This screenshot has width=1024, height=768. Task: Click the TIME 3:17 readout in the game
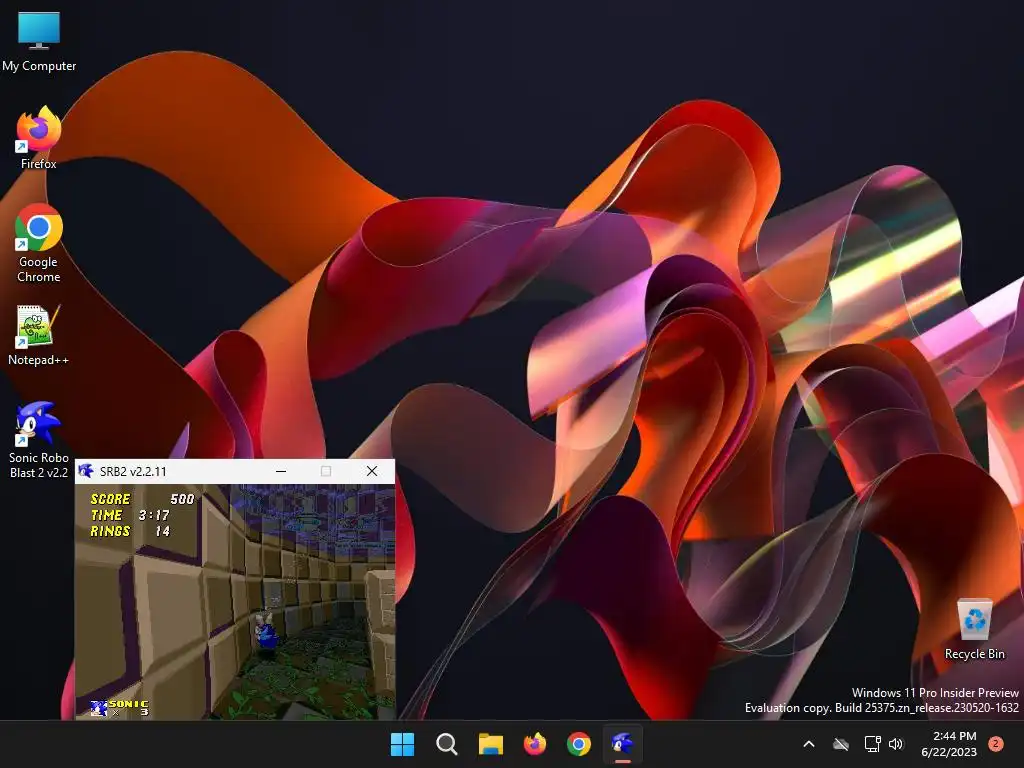click(130, 515)
